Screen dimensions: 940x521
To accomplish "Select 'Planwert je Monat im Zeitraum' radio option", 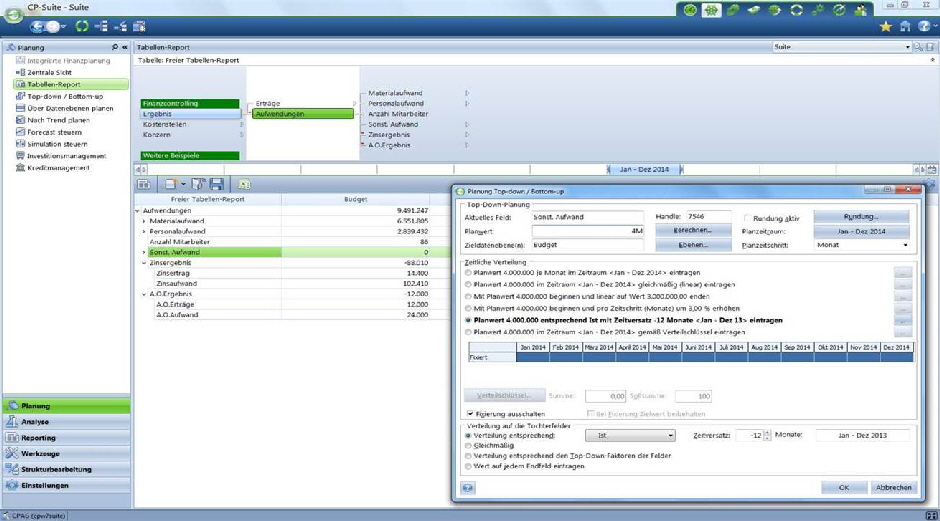I will (x=468, y=272).
